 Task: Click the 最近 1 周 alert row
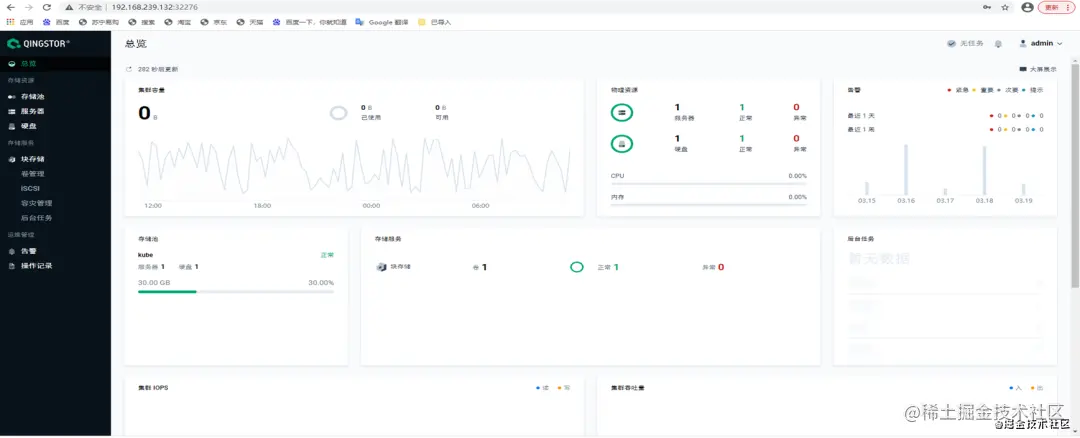click(x=945, y=129)
